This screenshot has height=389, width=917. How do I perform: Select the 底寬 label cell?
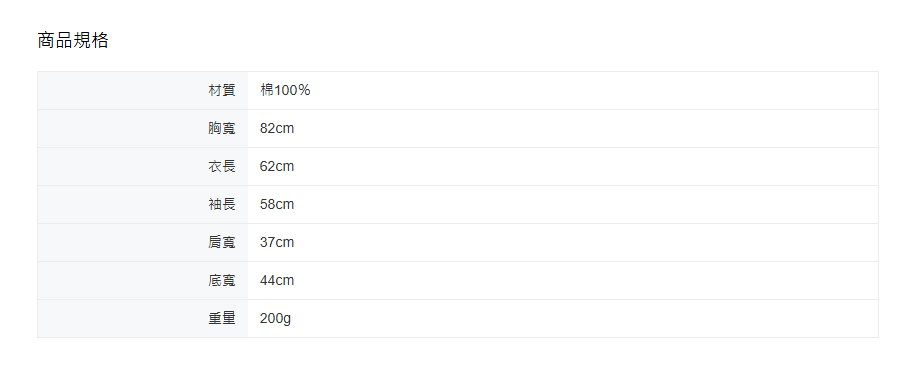pos(143,281)
